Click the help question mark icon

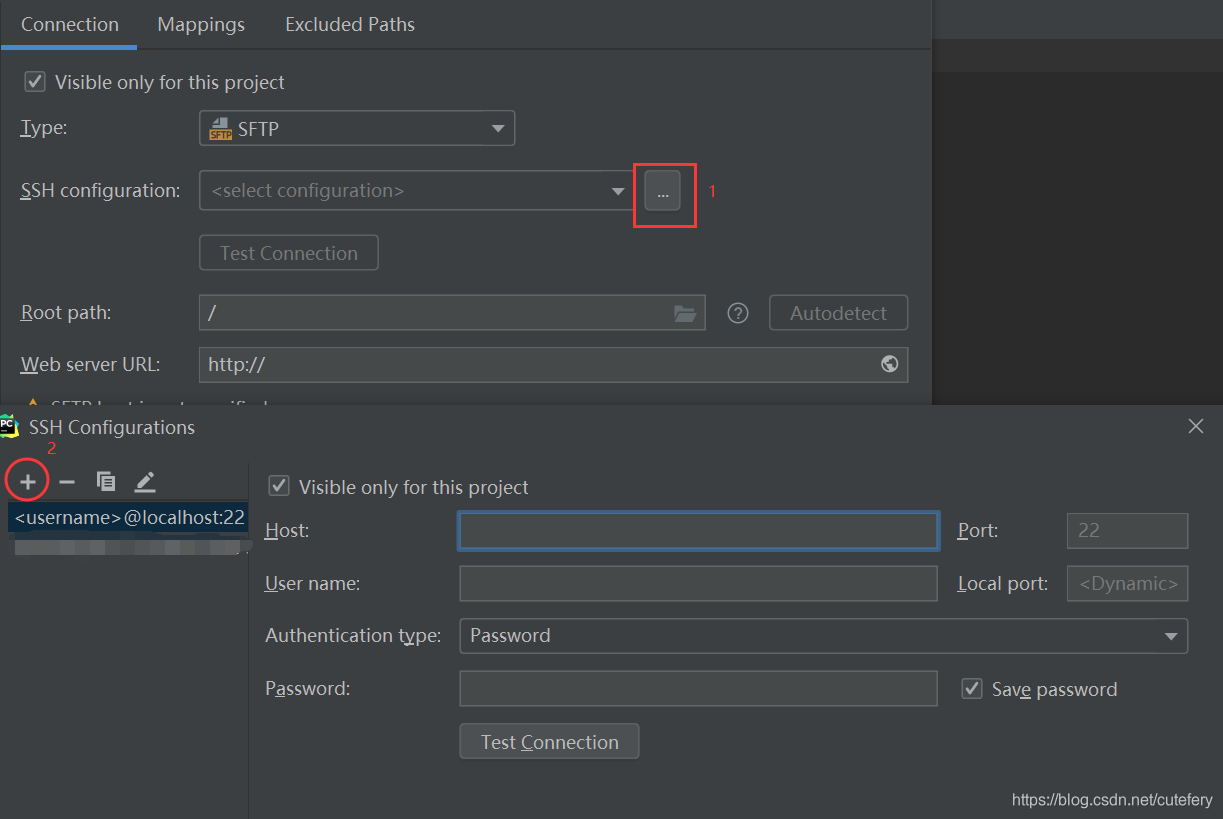pos(738,313)
